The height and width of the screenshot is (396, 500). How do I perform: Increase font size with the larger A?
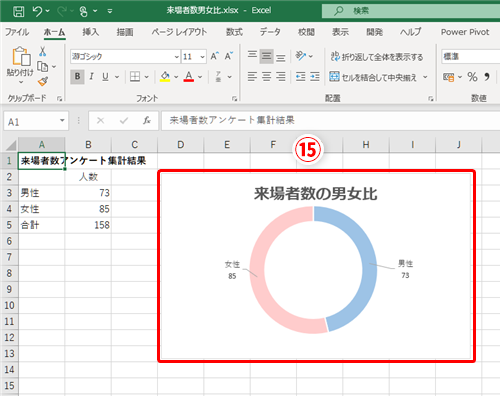[x=215, y=56]
